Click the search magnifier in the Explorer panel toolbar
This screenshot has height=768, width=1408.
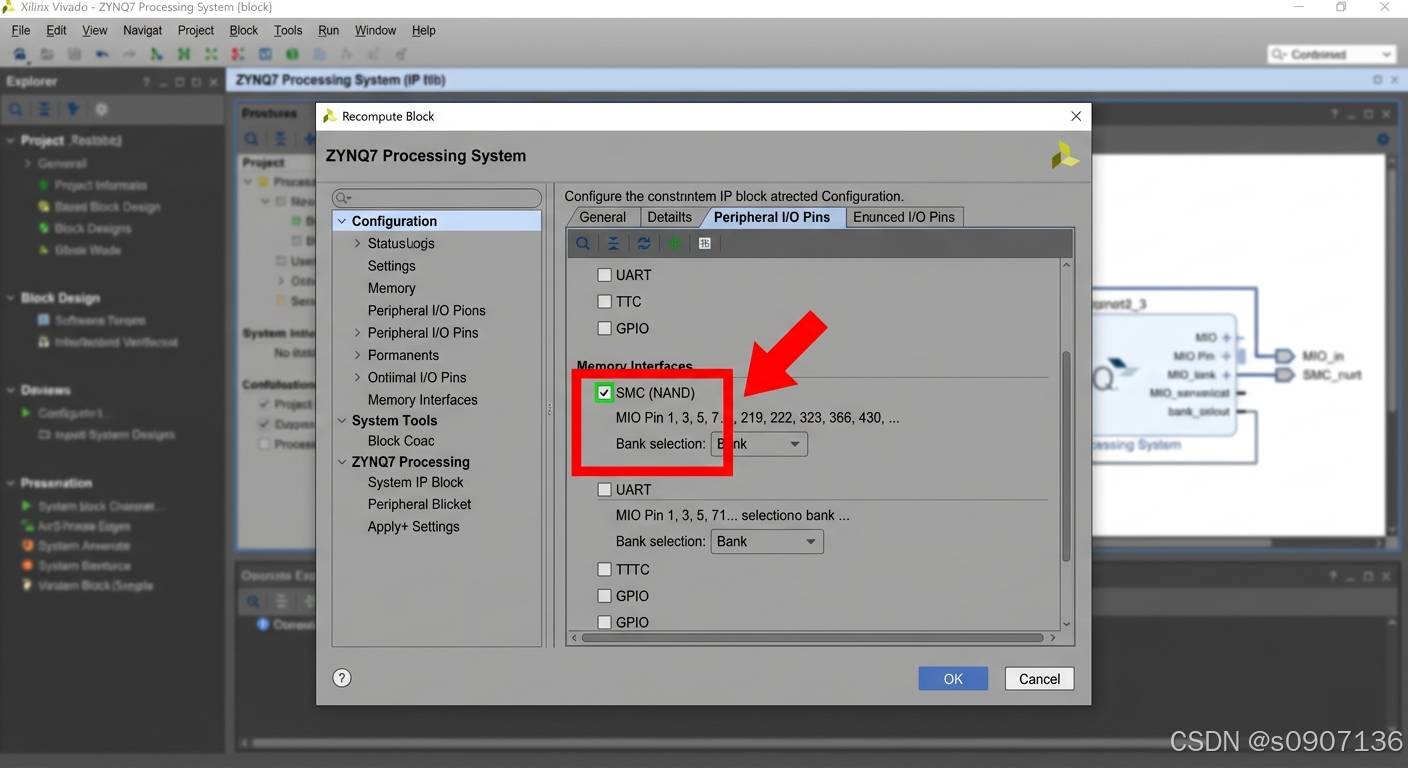(16, 110)
